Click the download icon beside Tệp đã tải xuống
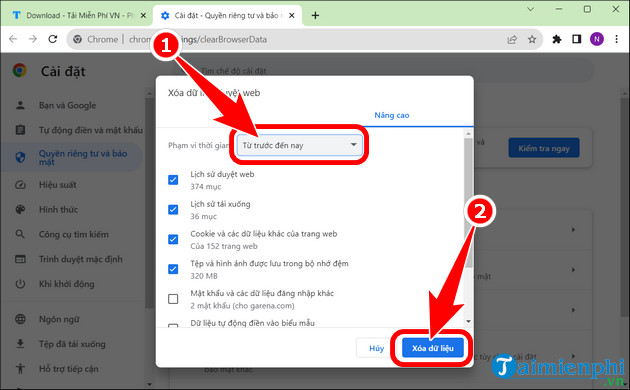Image resolution: width=630 pixels, height=390 pixels. 20,344
